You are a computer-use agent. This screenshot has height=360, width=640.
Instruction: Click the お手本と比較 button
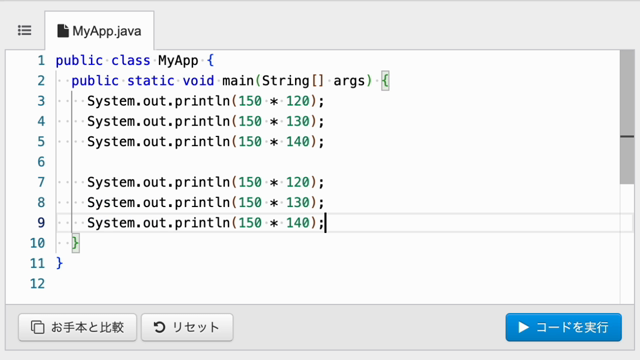[x=77, y=327]
